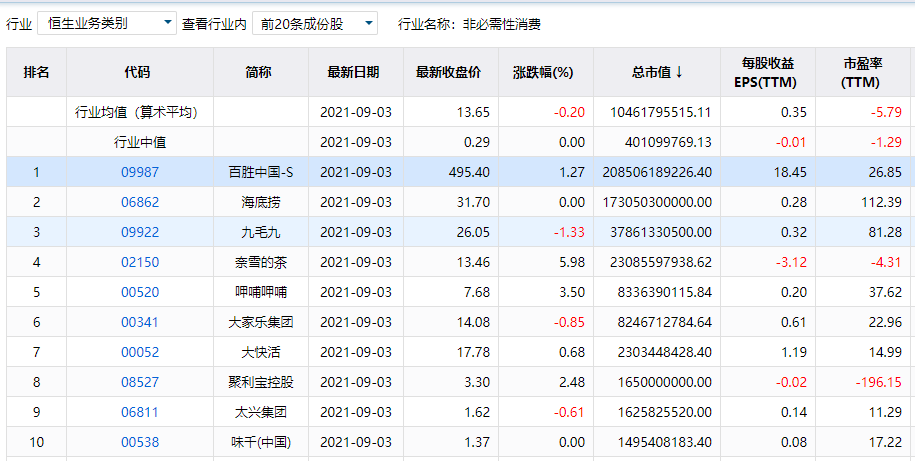
Task: Click the 简称 column header
Action: tap(259, 72)
